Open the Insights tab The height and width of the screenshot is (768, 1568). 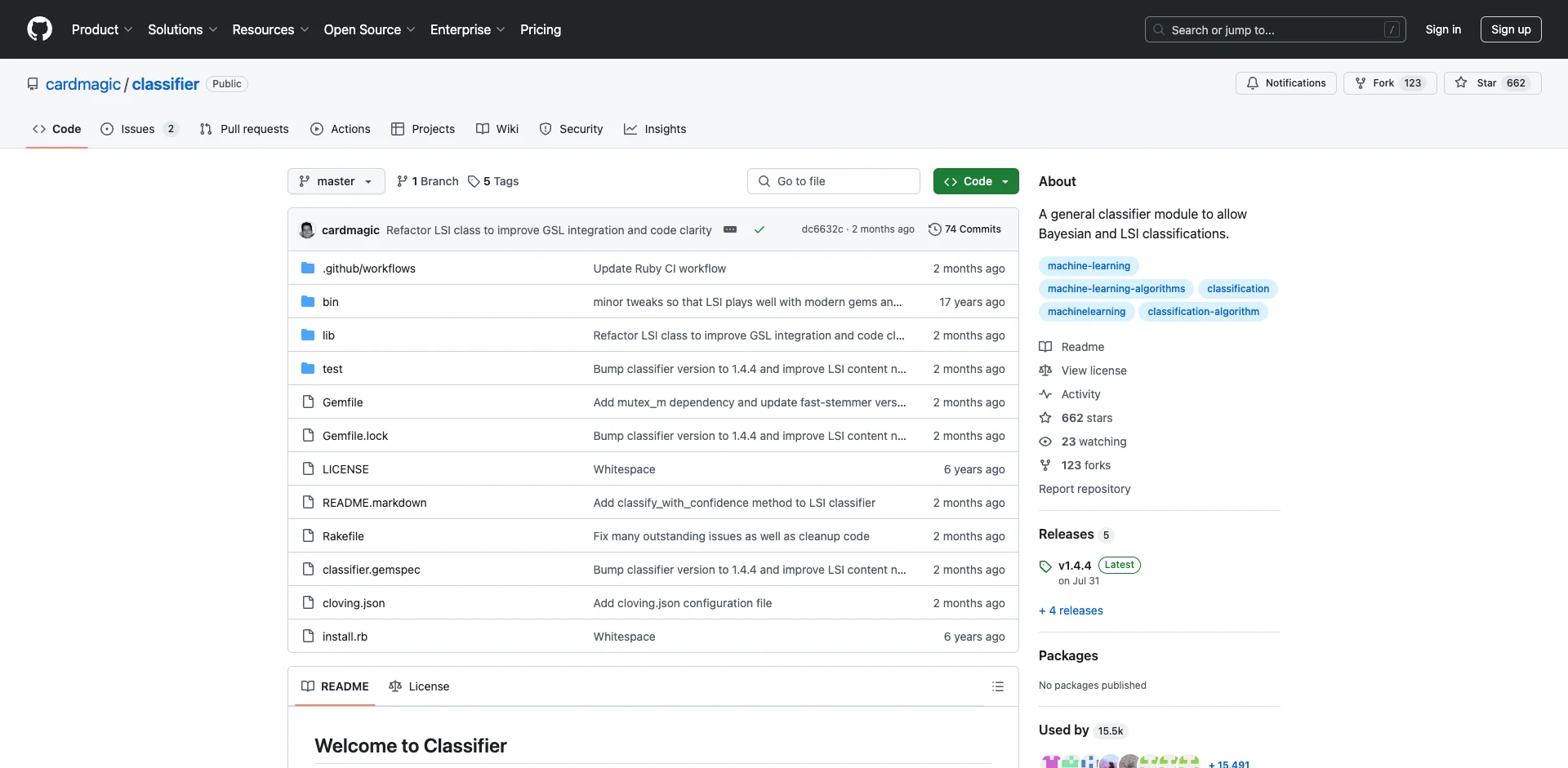(x=655, y=129)
